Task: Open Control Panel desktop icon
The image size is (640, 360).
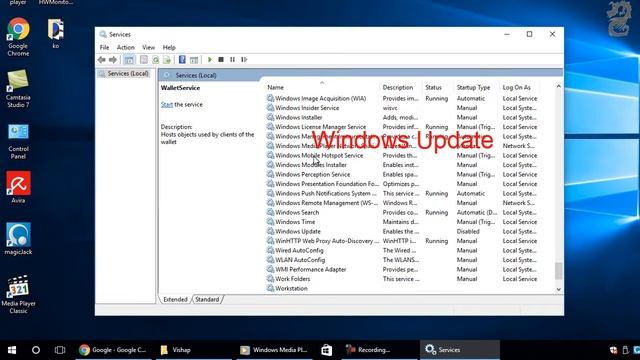Action: (x=18, y=141)
